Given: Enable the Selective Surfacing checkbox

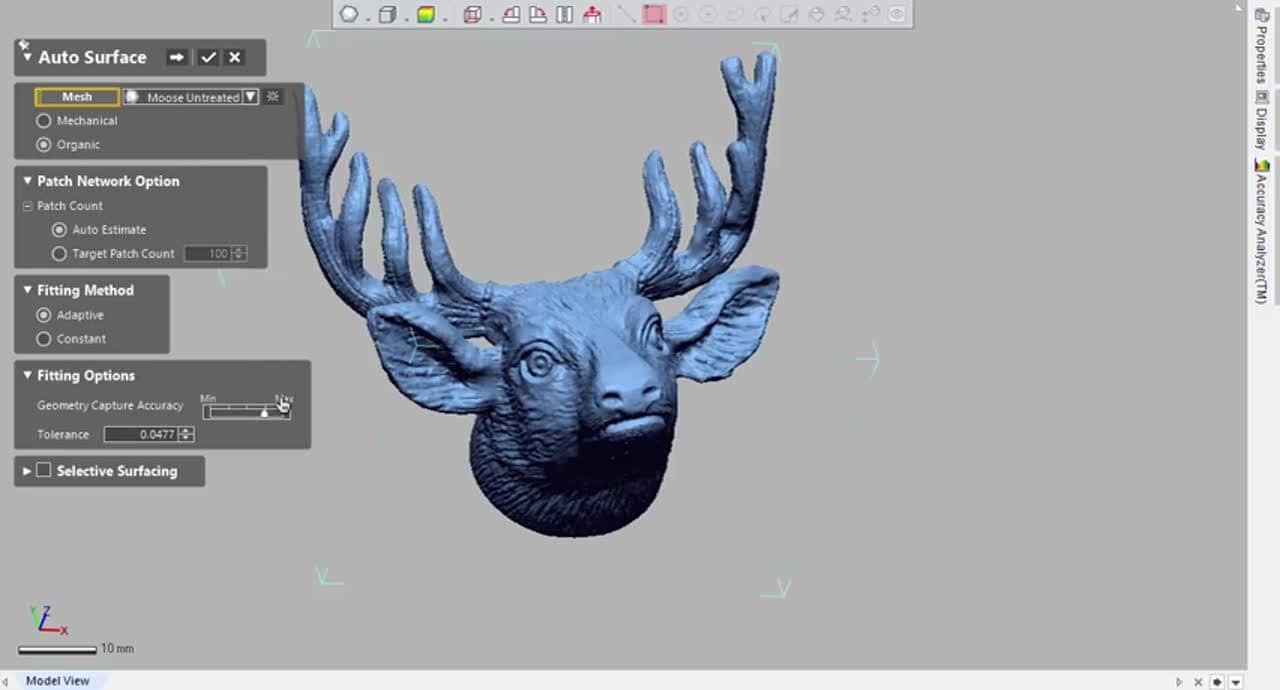Looking at the screenshot, I should 44,471.
